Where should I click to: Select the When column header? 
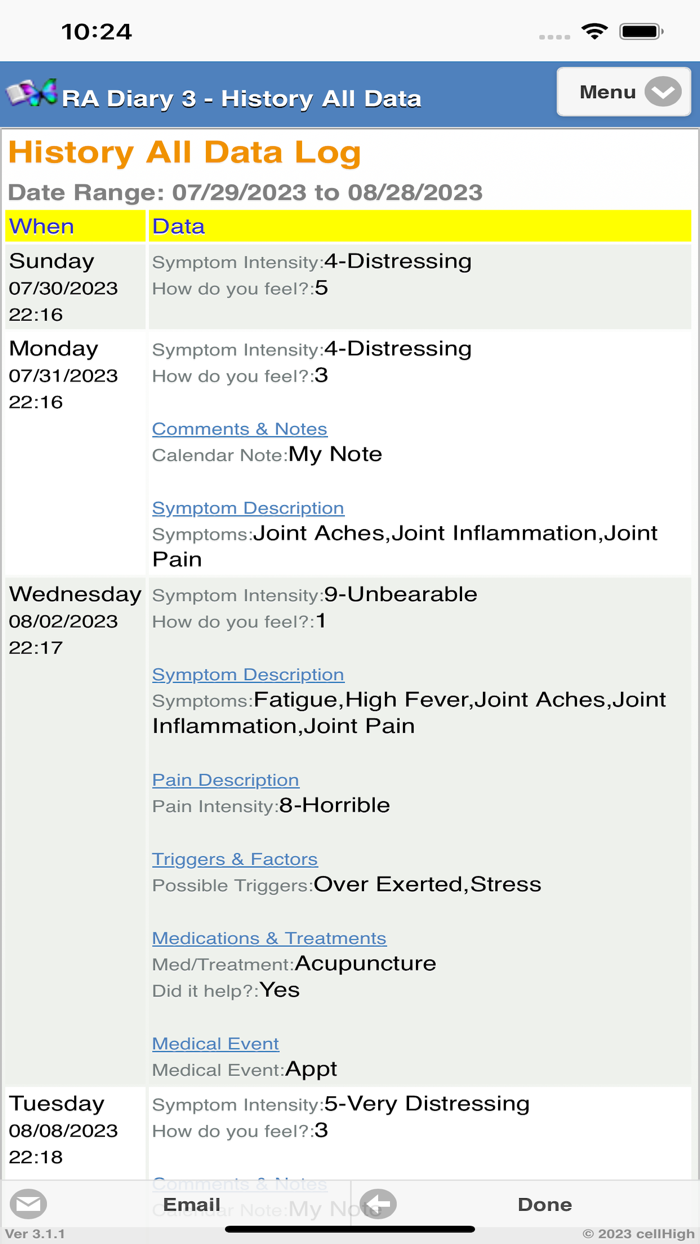click(x=41, y=226)
